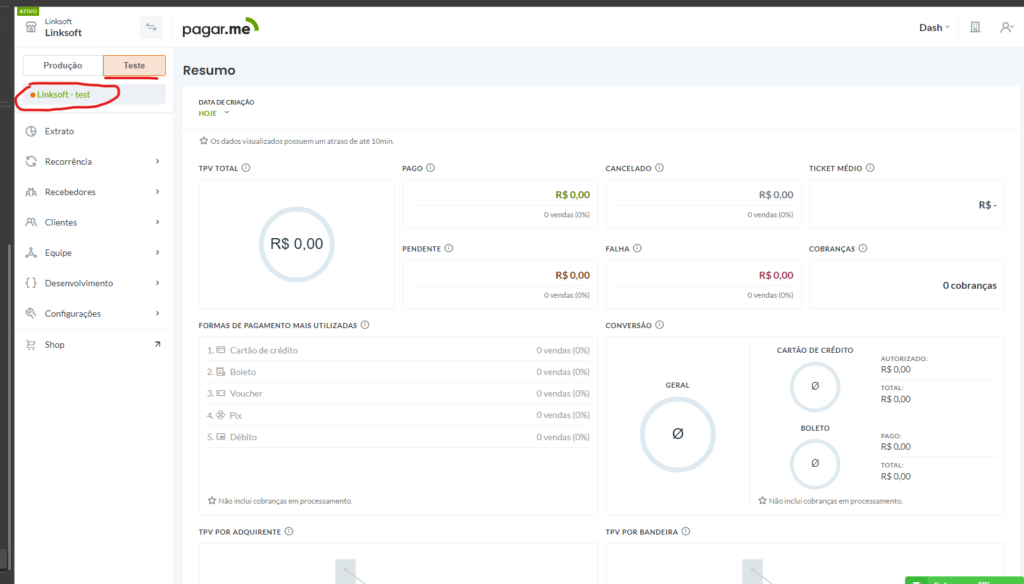Click the Ticket Médio info icon
The image size is (1024, 584).
click(x=872, y=168)
